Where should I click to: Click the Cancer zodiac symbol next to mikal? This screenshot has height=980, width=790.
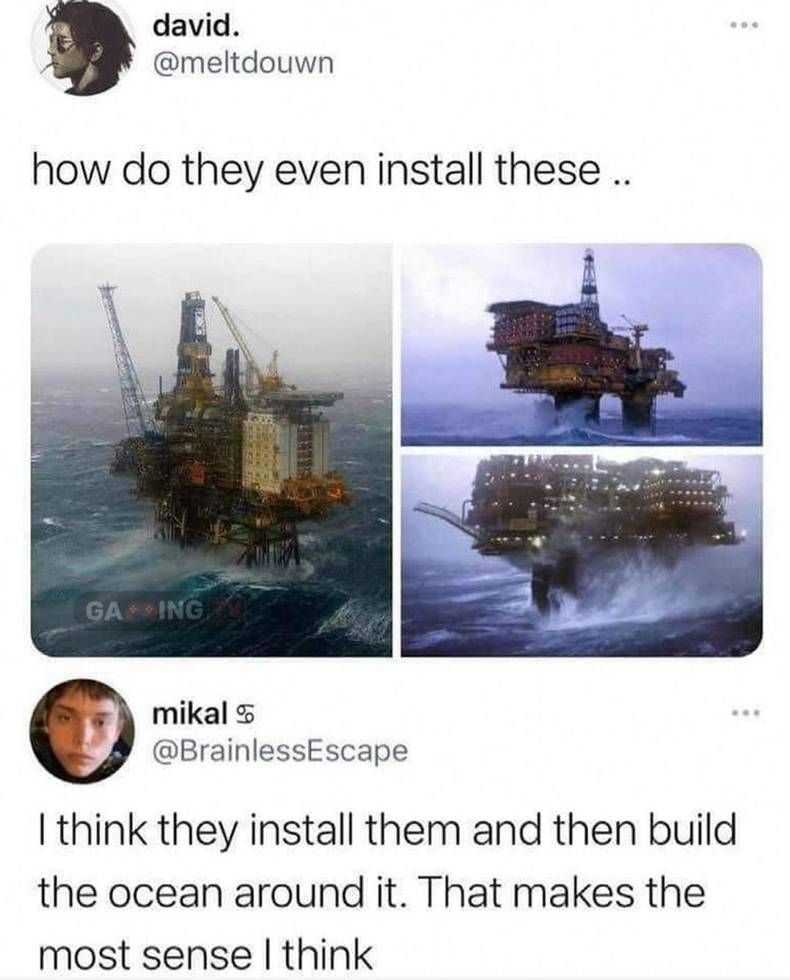(x=241, y=713)
